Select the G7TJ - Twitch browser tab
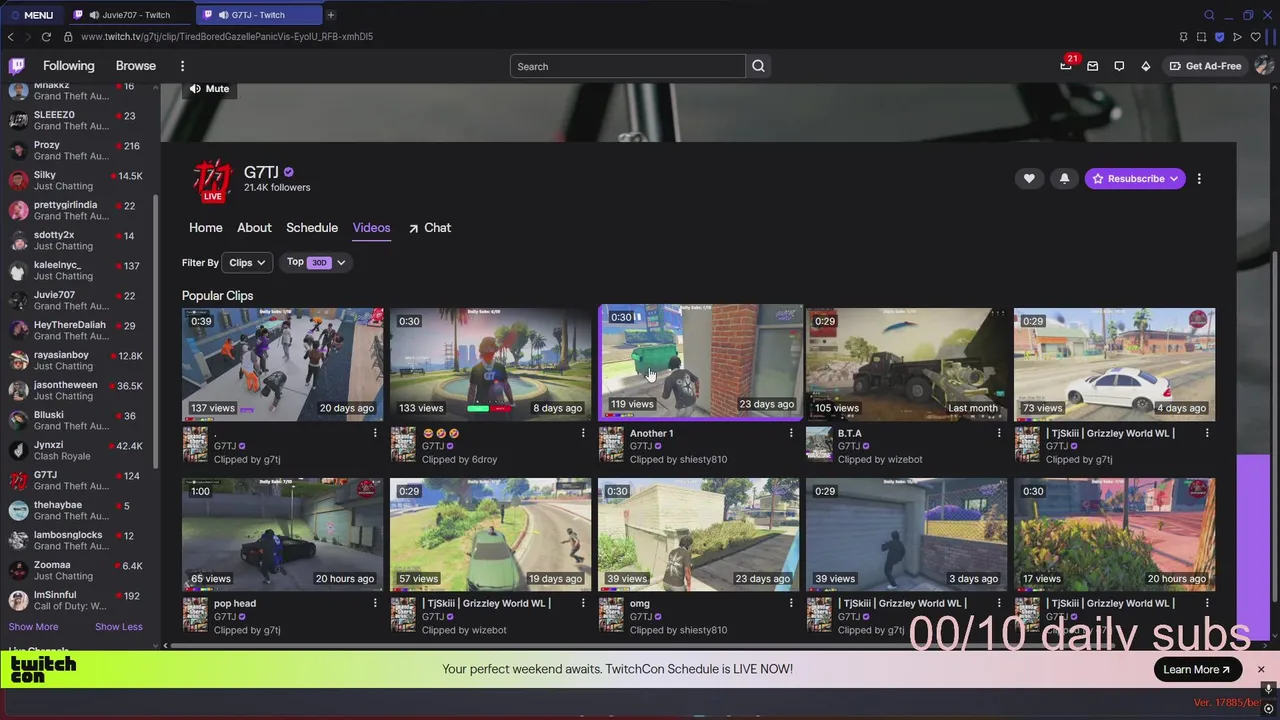The width and height of the screenshot is (1280, 720). click(258, 15)
